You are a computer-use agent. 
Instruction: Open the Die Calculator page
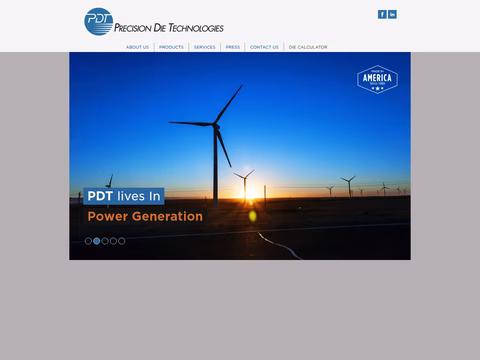coord(308,47)
